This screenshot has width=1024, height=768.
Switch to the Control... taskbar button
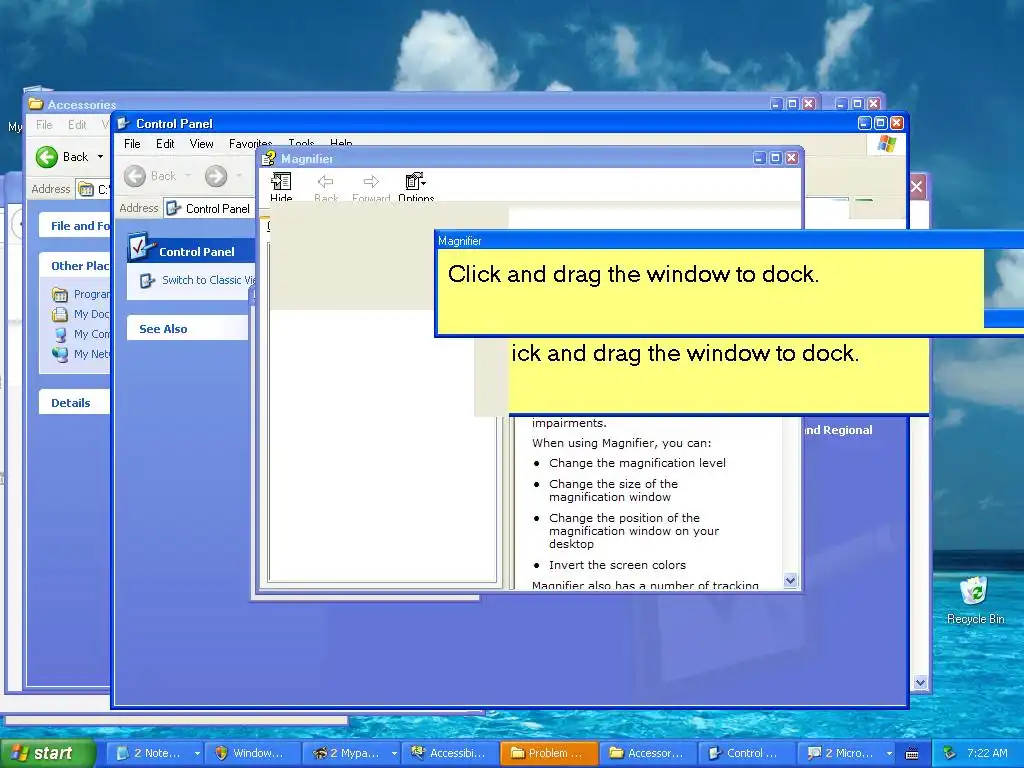tap(745, 753)
